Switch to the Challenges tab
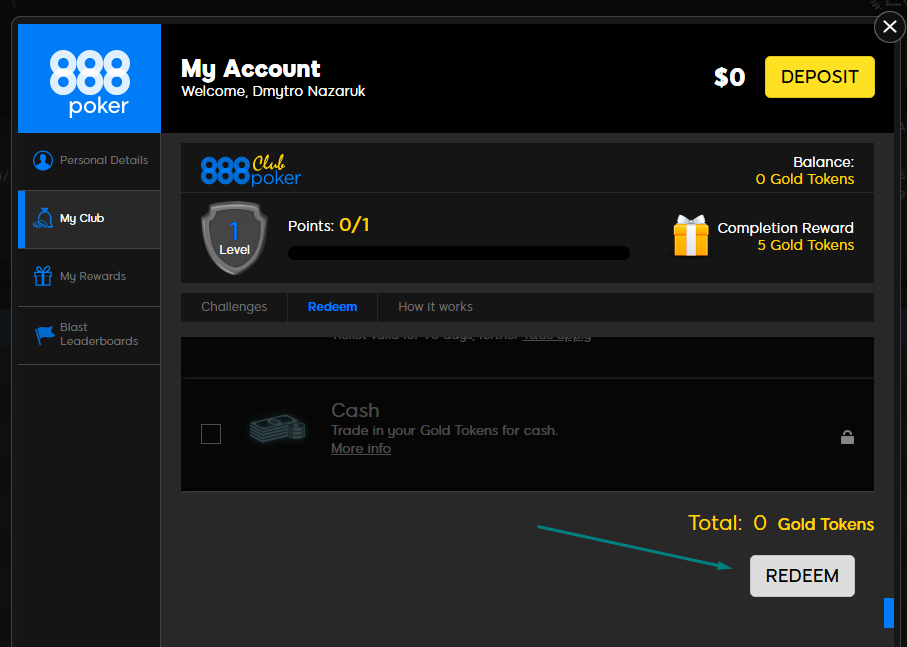The height and width of the screenshot is (647, 907). coord(234,307)
